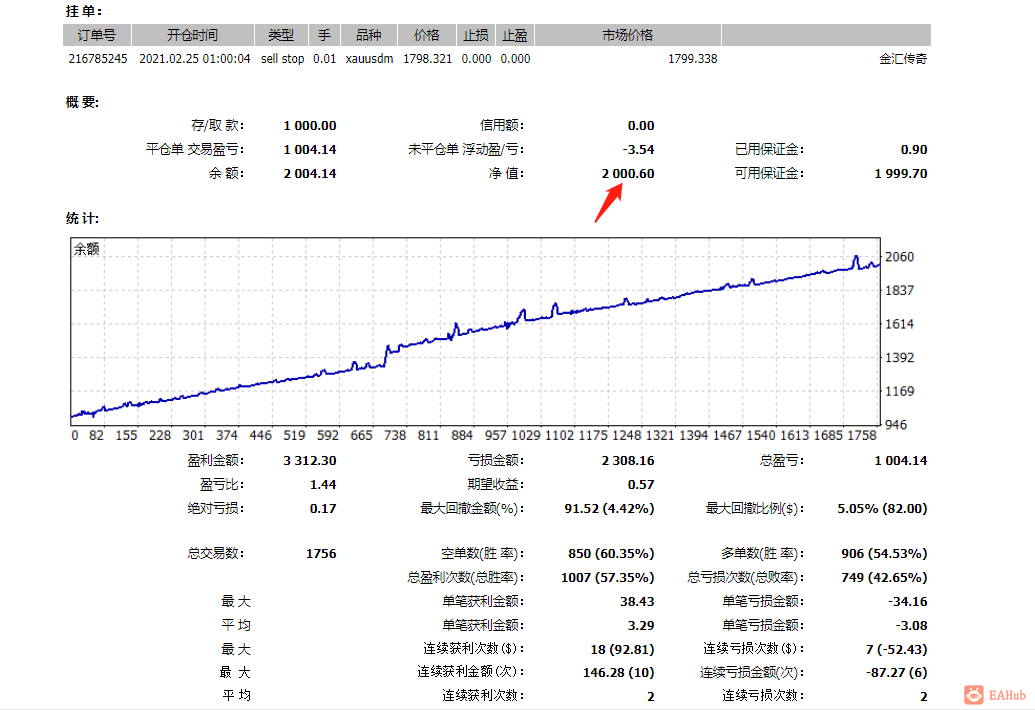Click the sell stop order type cell
This screenshot has height=710, width=1035.
pos(283,59)
